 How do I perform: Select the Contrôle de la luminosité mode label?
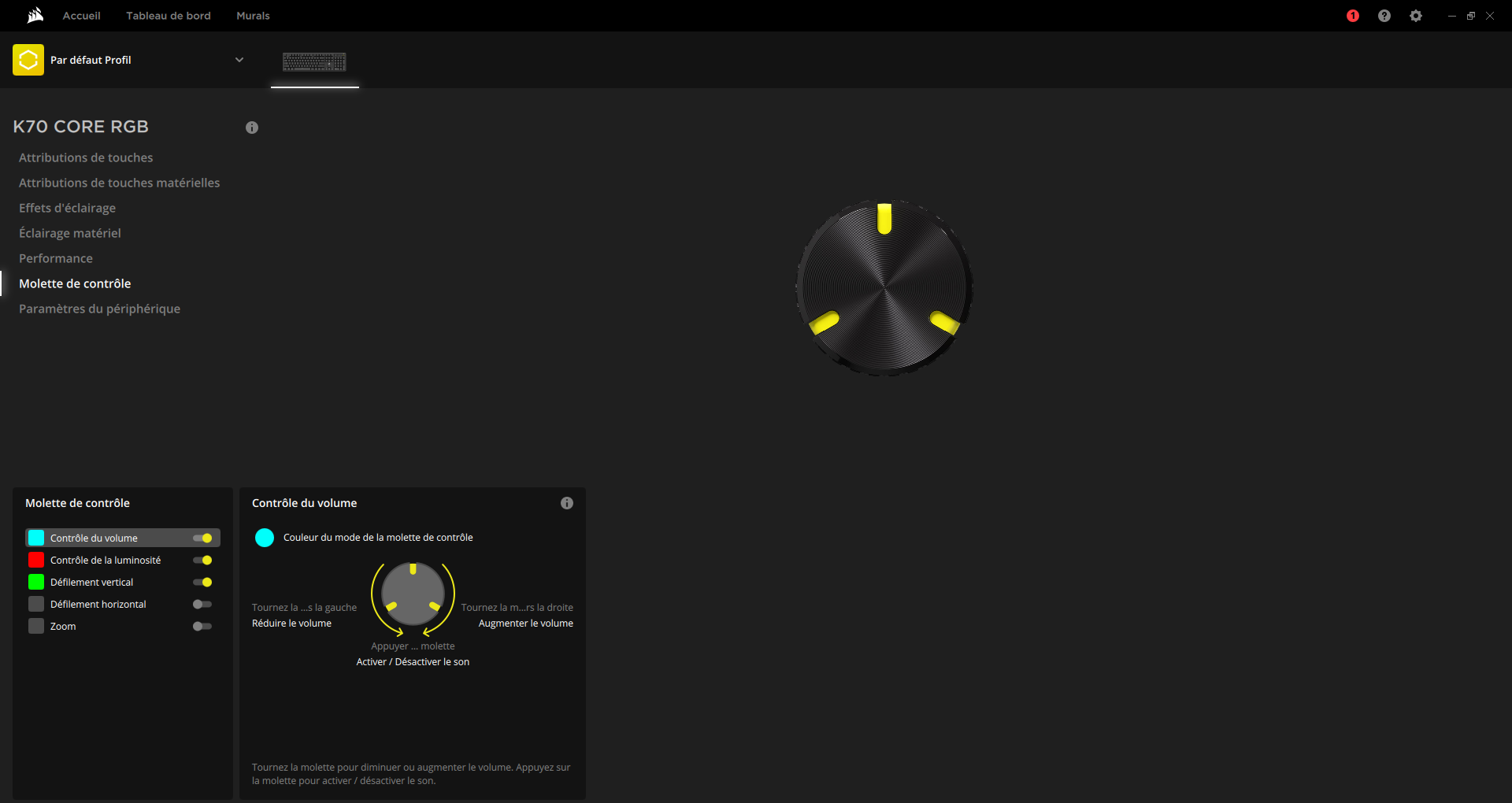[x=106, y=561]
